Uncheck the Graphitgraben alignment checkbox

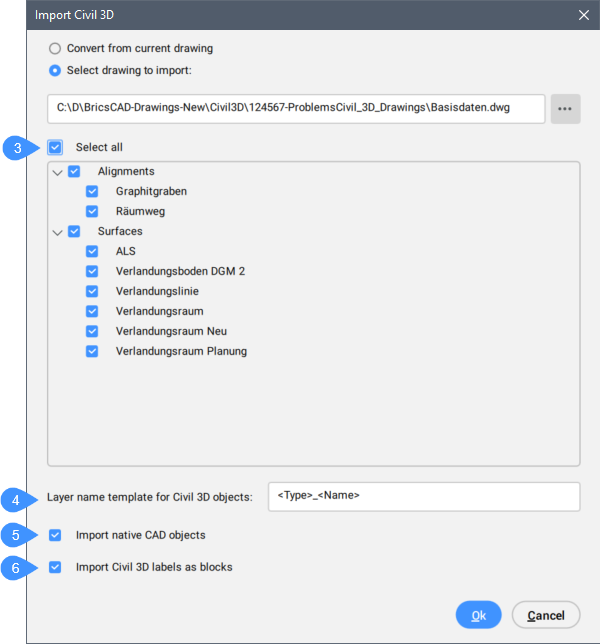[x=93, y=191]
